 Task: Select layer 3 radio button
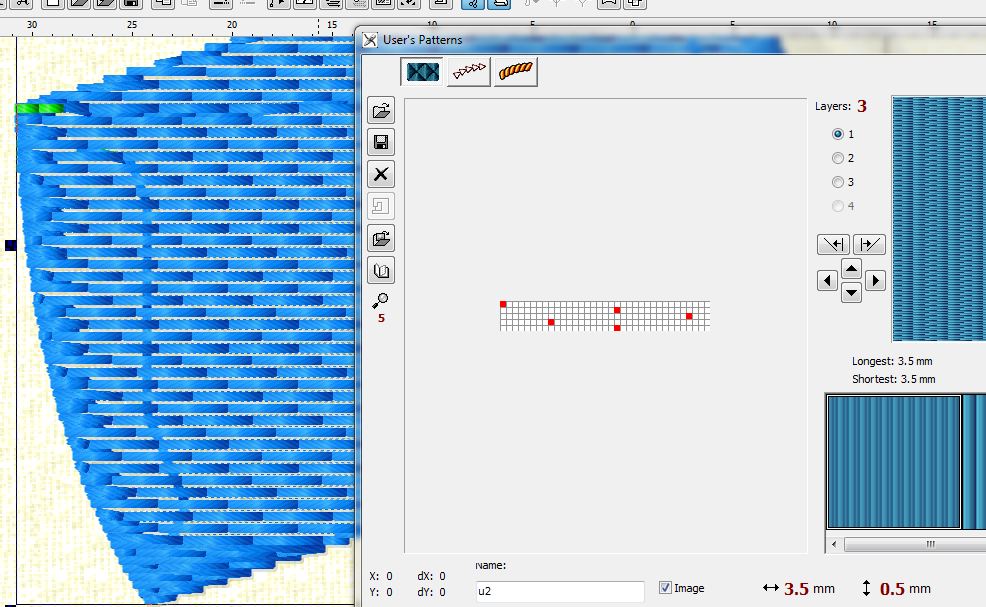(x=838, y=182)
